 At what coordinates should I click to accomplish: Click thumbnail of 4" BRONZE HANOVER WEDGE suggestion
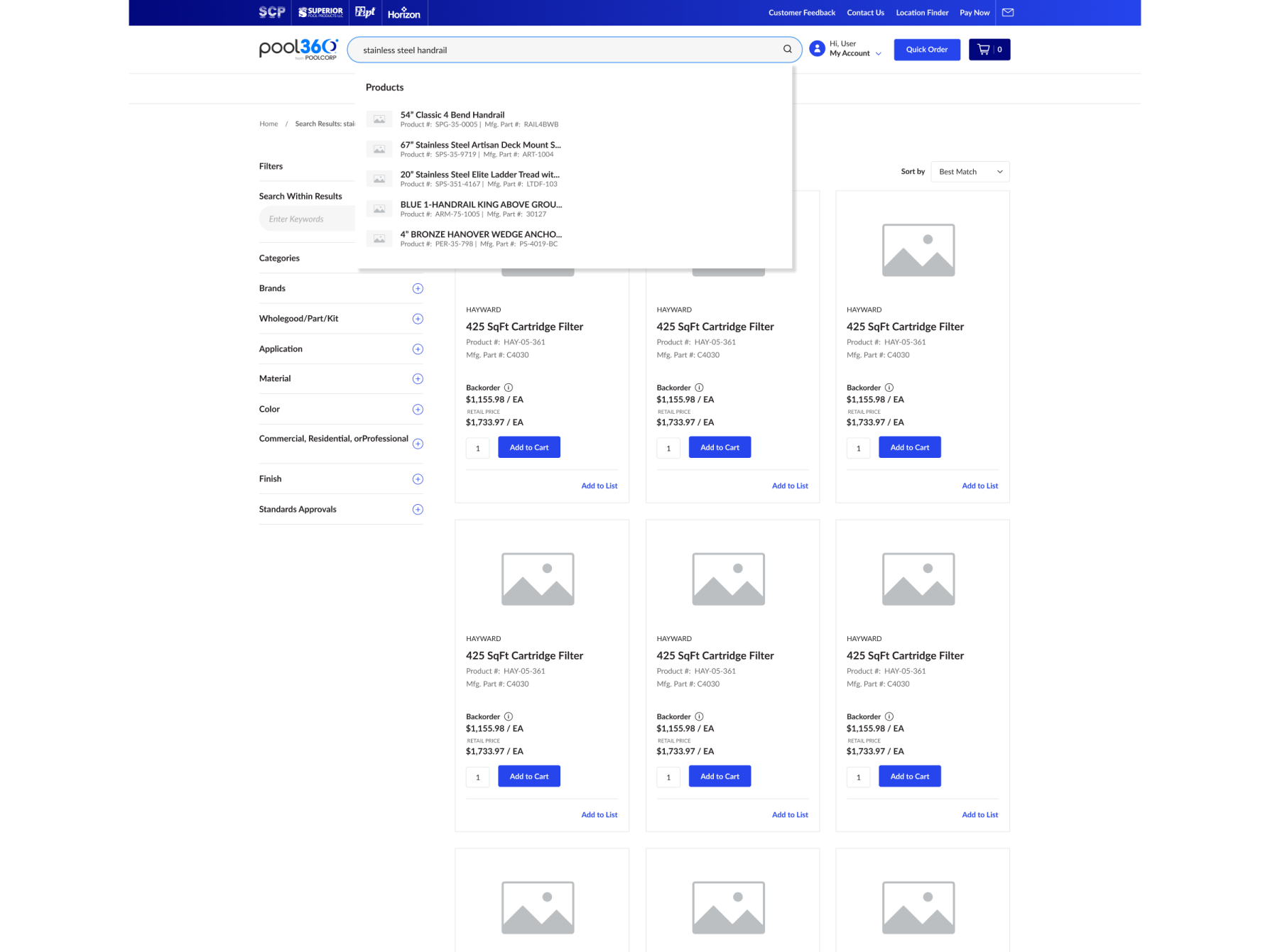coord(379,239)
